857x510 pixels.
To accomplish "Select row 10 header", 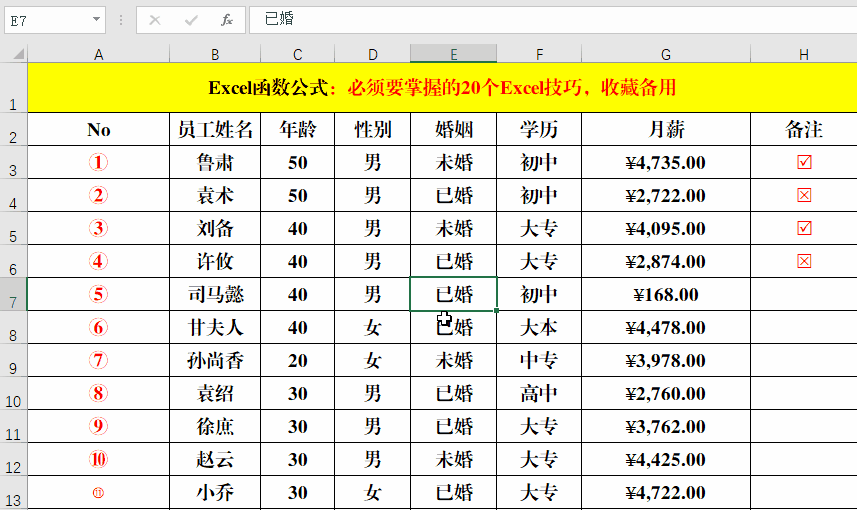I will tap(13, 394).
